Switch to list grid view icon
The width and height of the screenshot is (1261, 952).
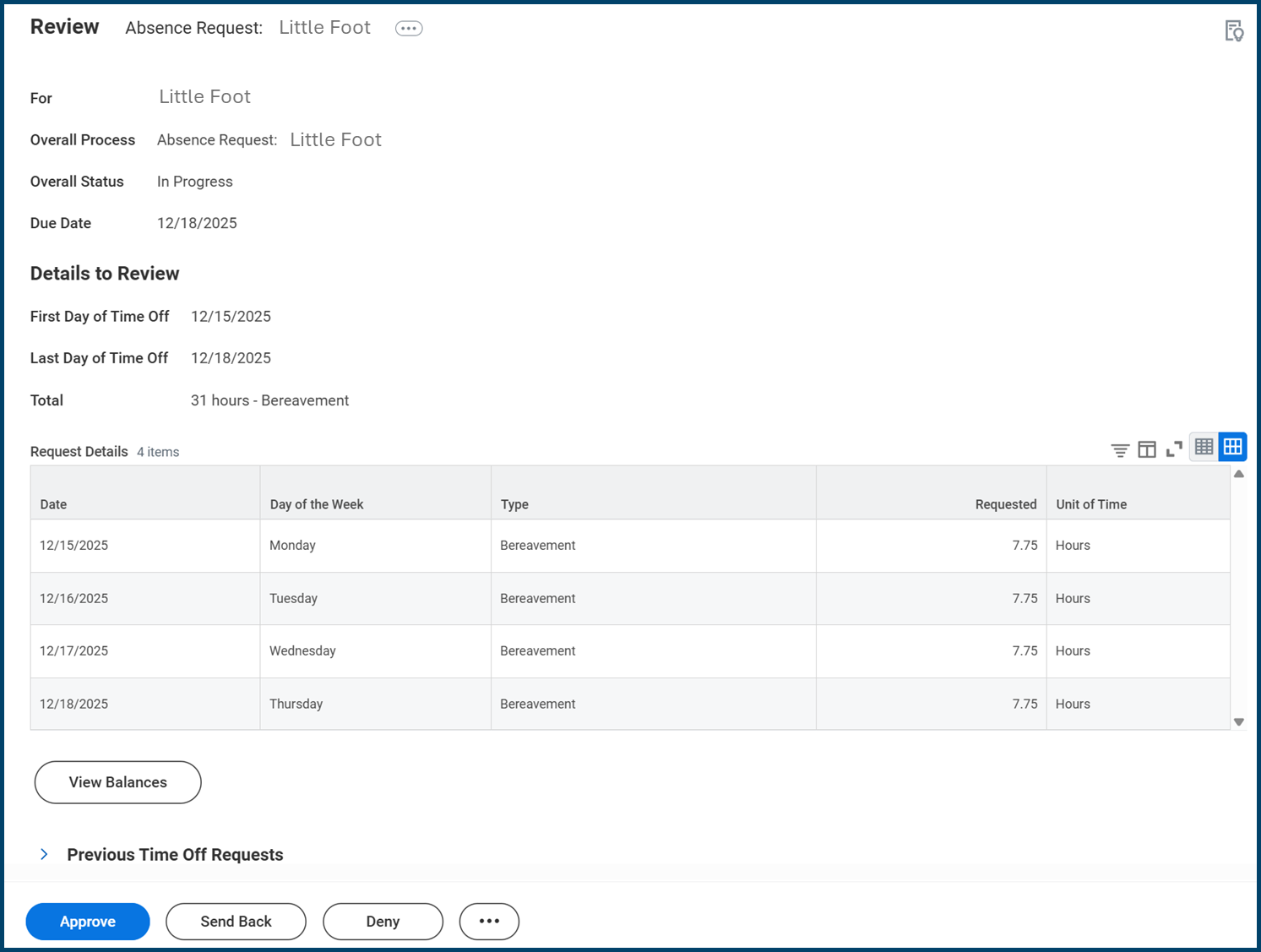(x=1204, y=447)
